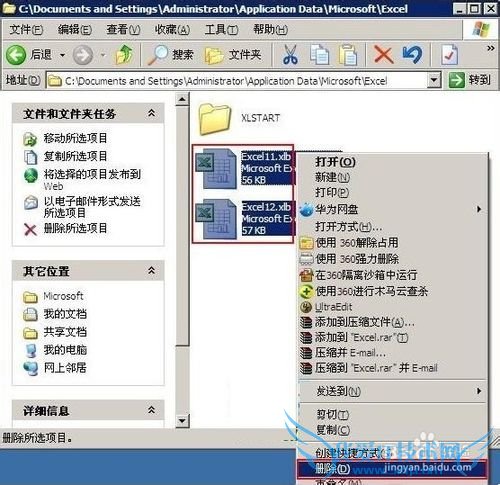500x485 pixels.
Task: Click task pane scrollbar down arrow
Action: pyautogui.click(x=182, y=420)
